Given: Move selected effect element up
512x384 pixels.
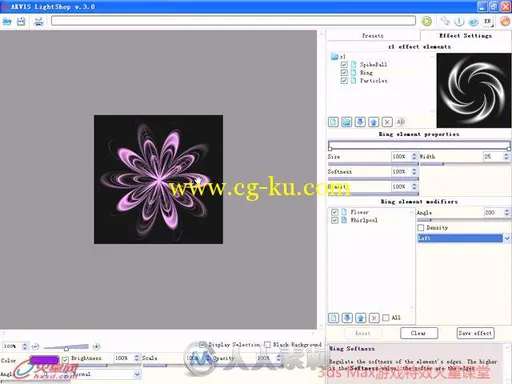Looking at the screenshot, I should 373,122.
